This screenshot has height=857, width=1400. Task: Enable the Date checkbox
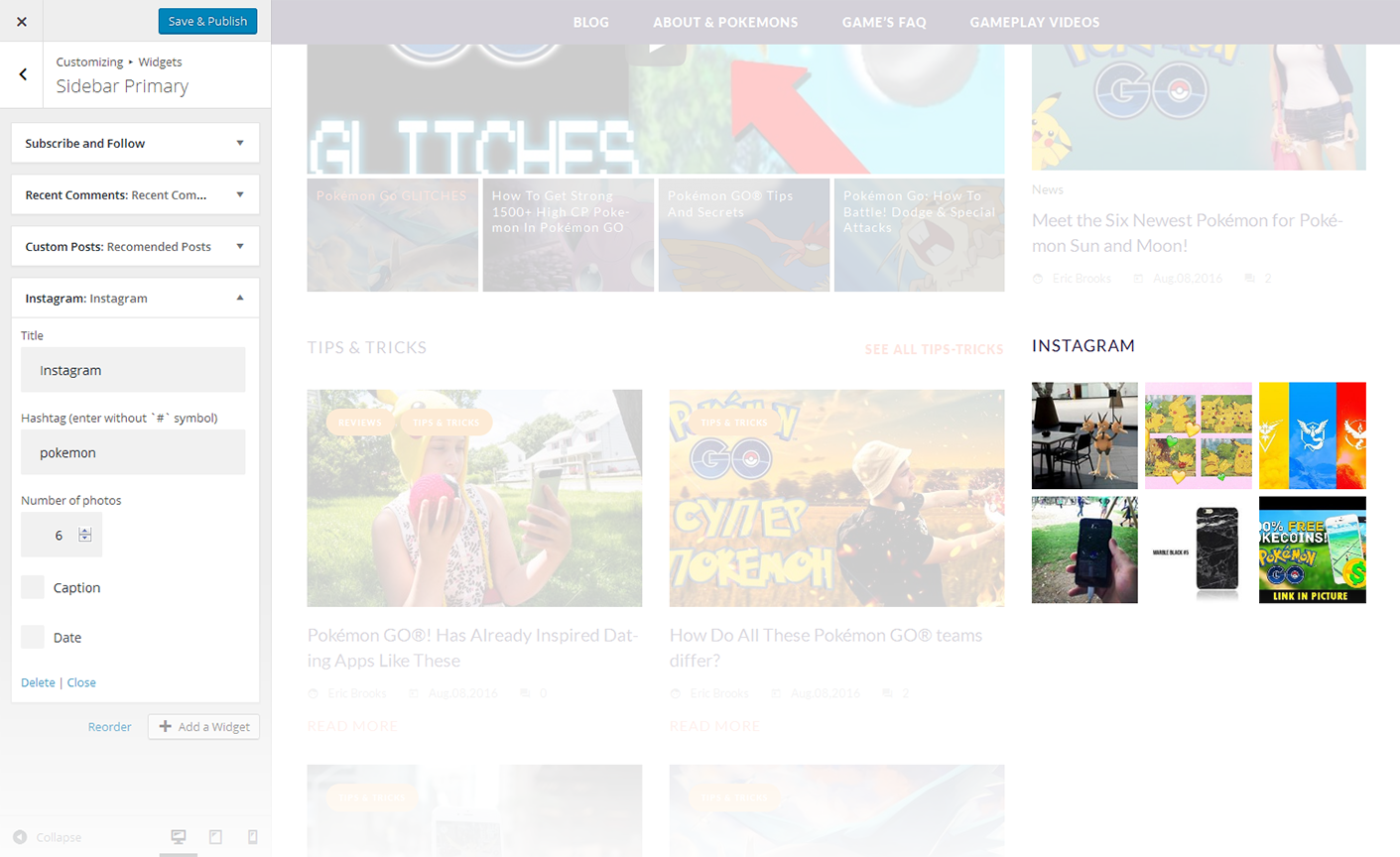point(33,637)
